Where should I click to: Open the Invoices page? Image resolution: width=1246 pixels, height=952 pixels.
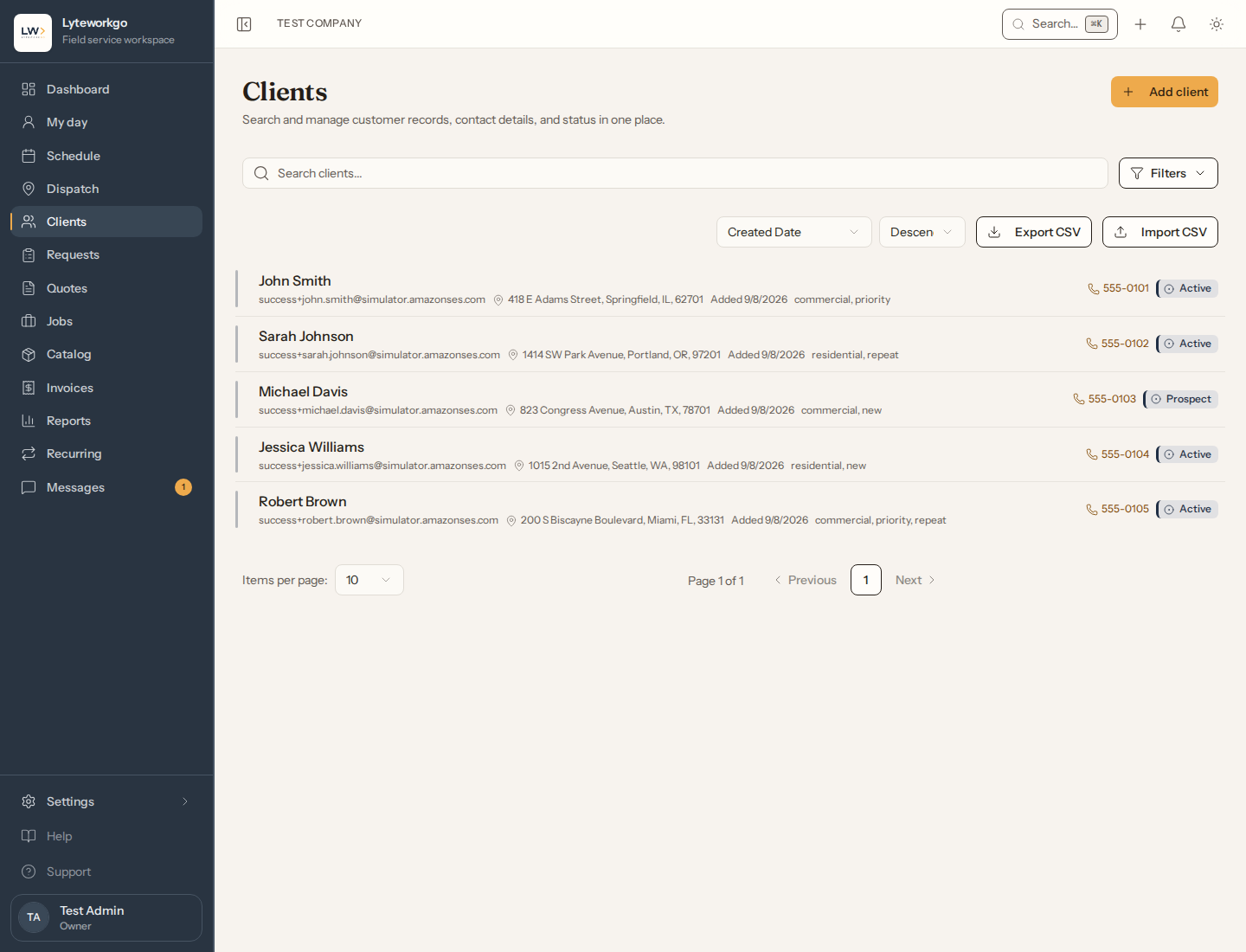coord(106,388)
